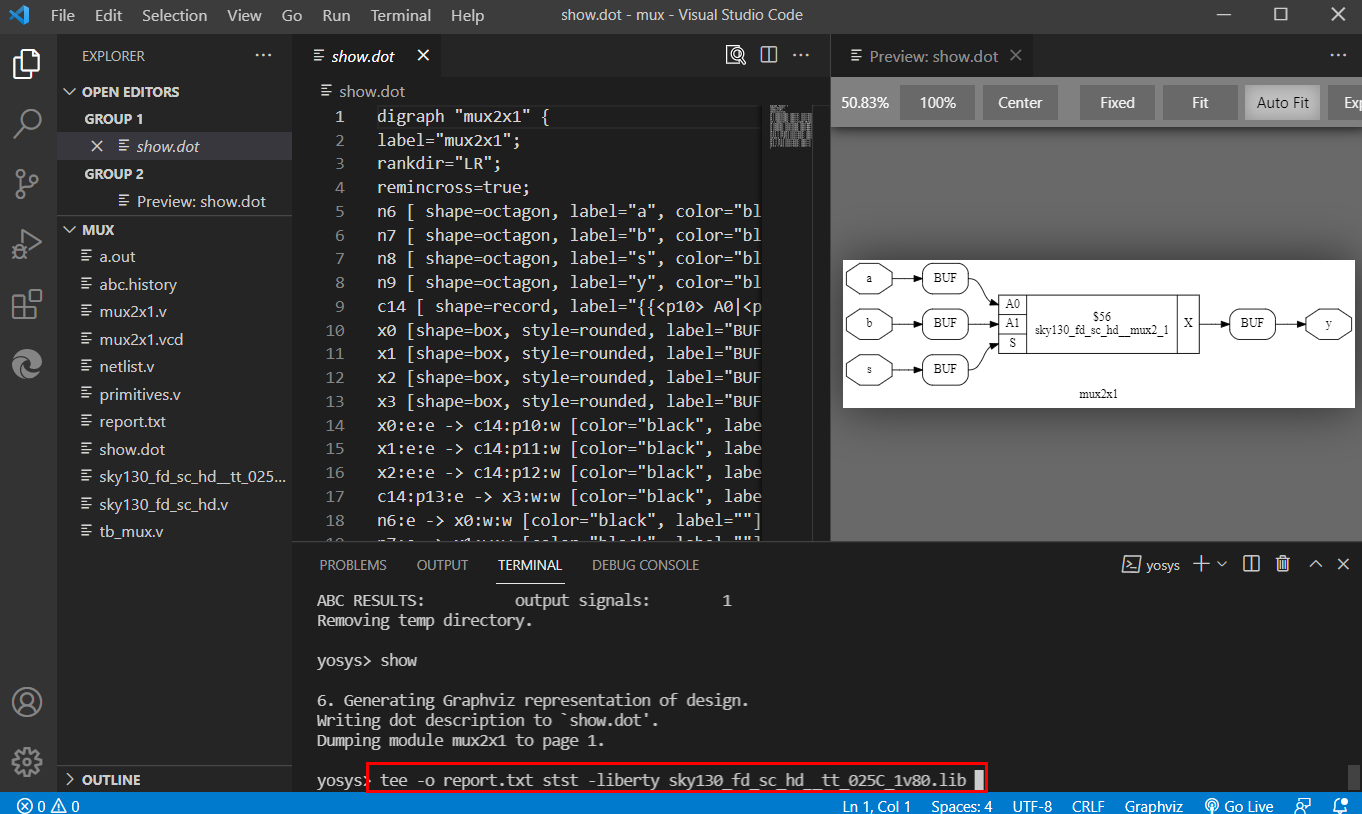Screen dimensions: 1362x814
Task: Open Graphviz preview from the editor title bar
Action: pos(736,55)
